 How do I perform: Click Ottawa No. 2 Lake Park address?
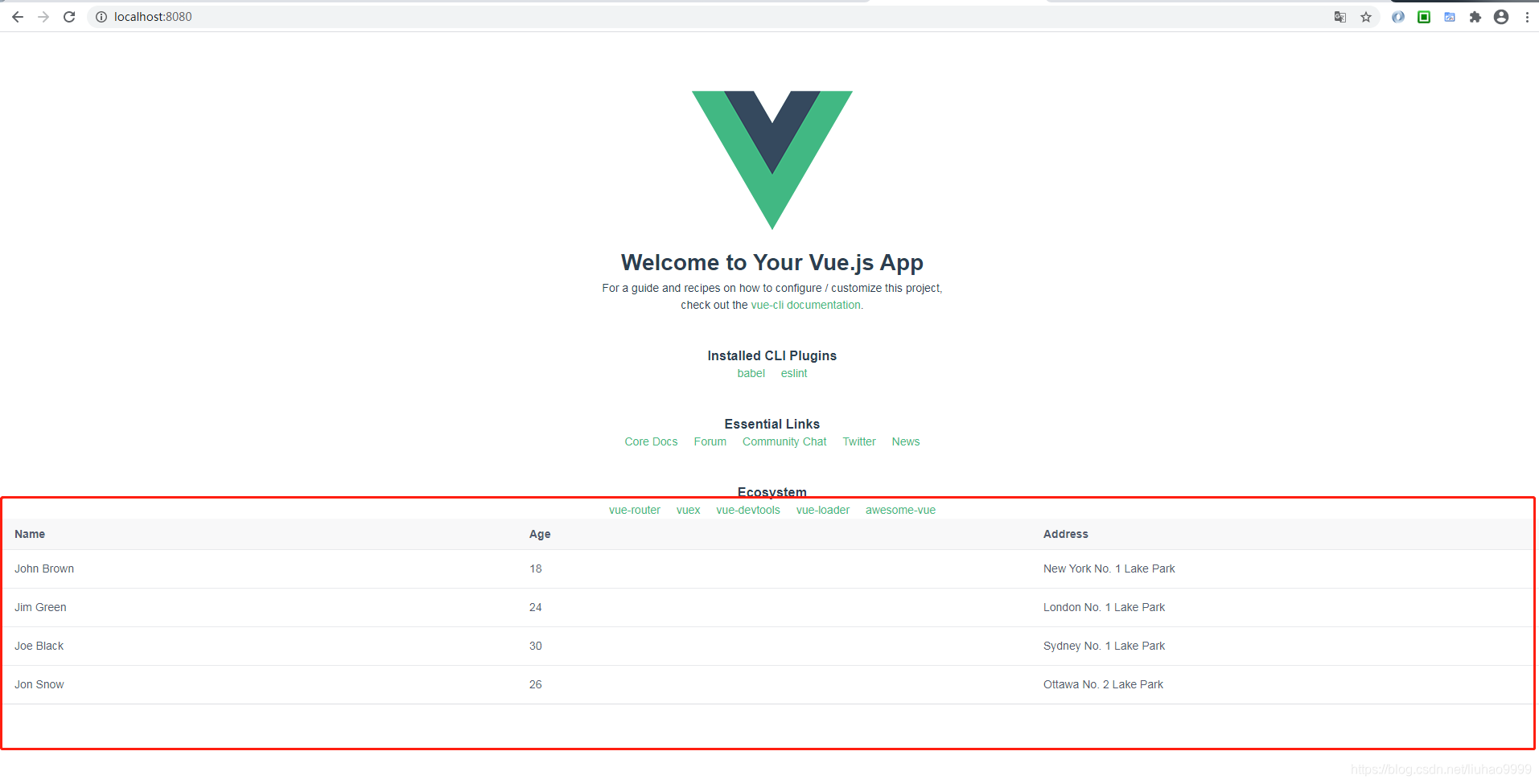[1104, 685]
